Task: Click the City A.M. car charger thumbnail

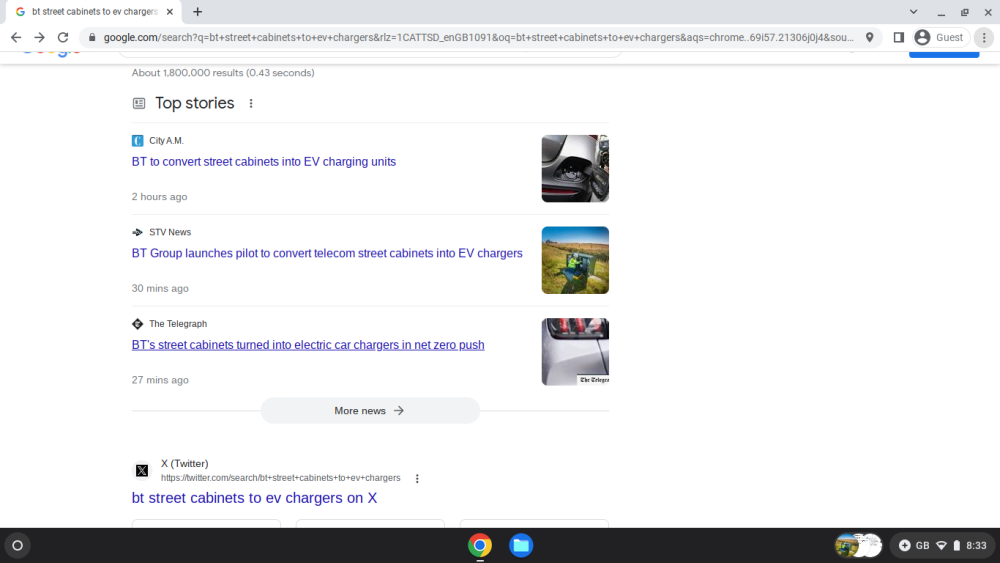Action: coord(575,168)
